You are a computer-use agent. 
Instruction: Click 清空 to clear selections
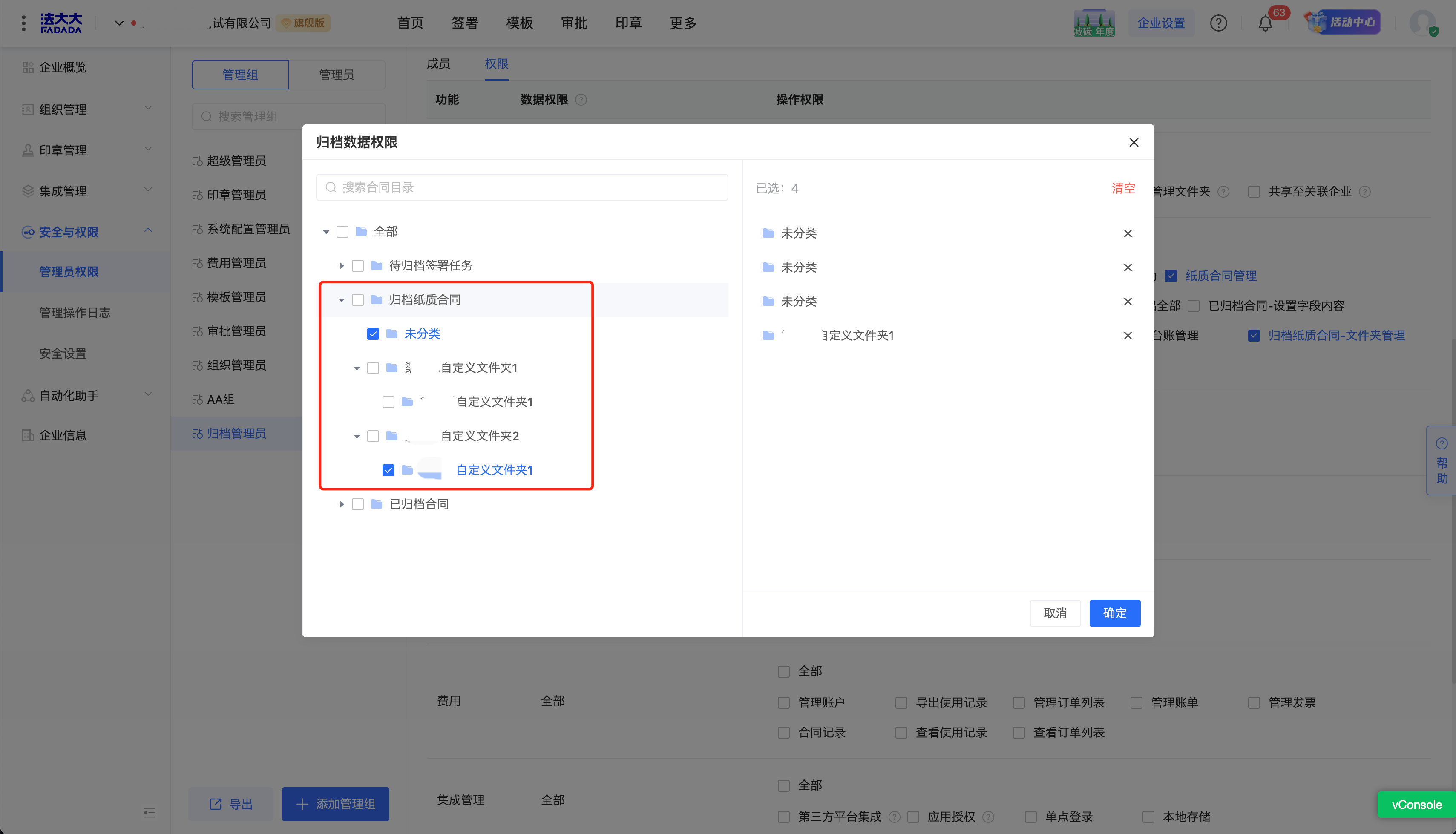(1122, 188)
